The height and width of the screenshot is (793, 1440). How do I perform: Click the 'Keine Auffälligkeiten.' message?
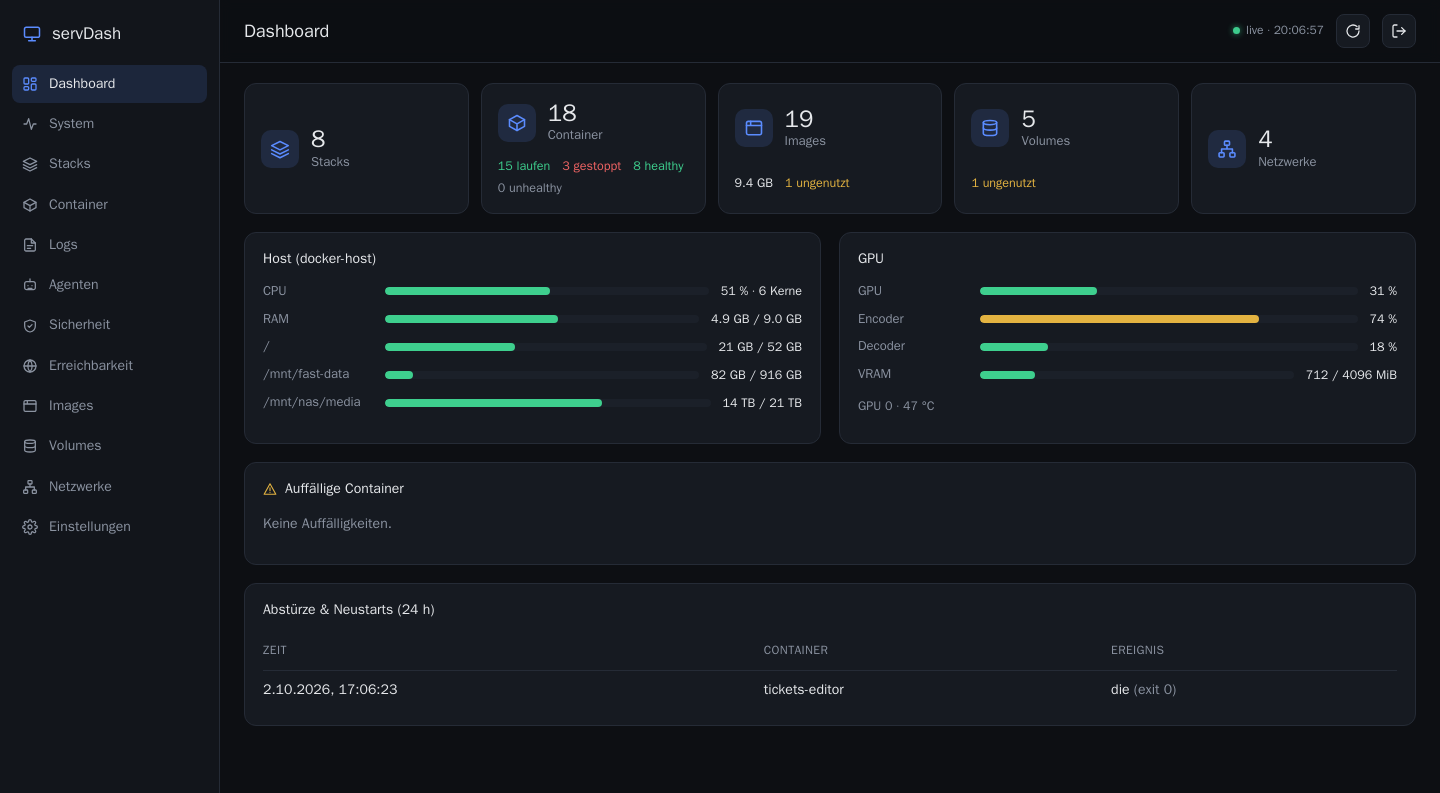tap(327, 524)
